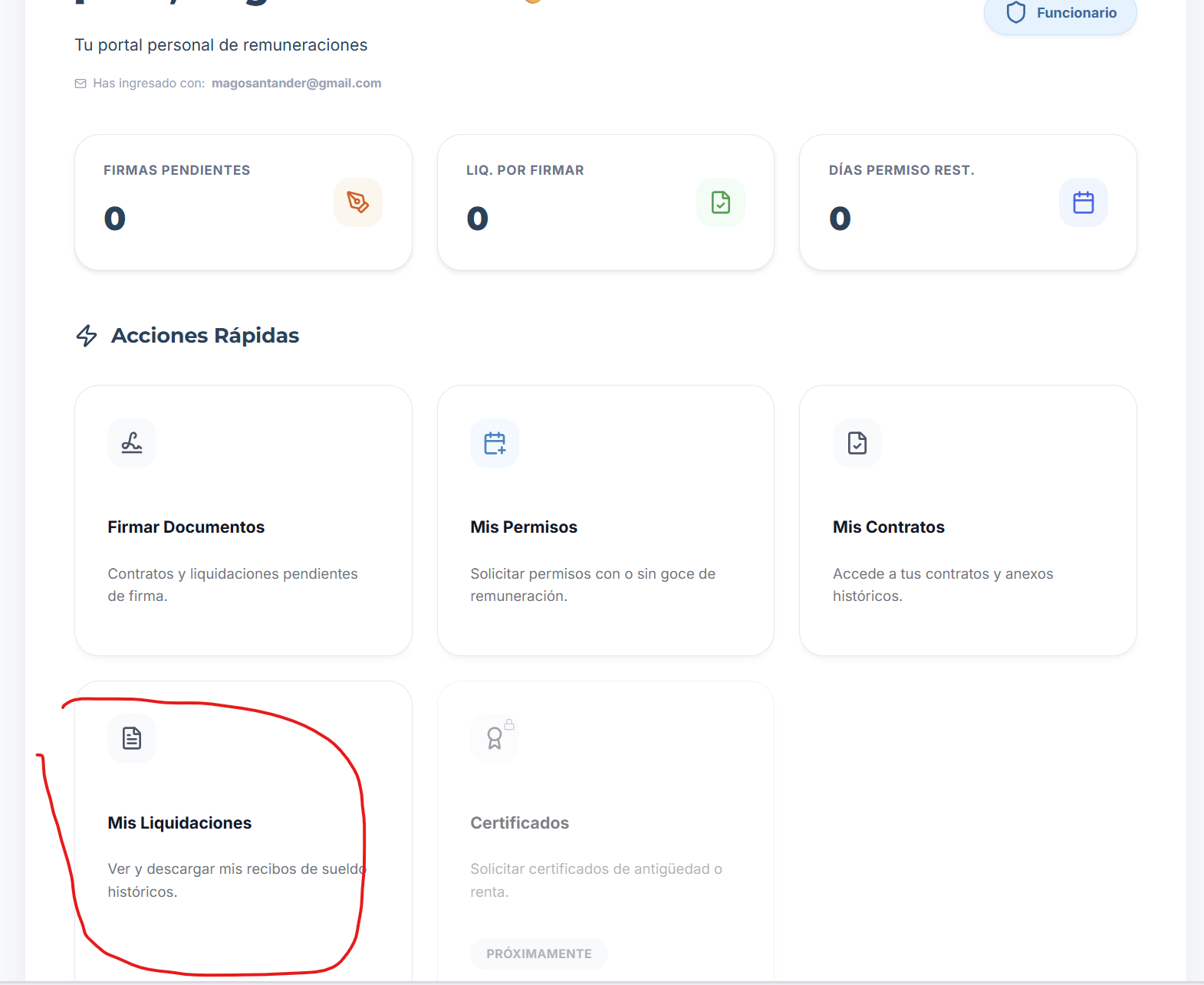Click the calendar-plus icon above Mis Permisos
The width and height of the screenshot is (1204, 985).
pyautogui.click(x=495, y=443)
